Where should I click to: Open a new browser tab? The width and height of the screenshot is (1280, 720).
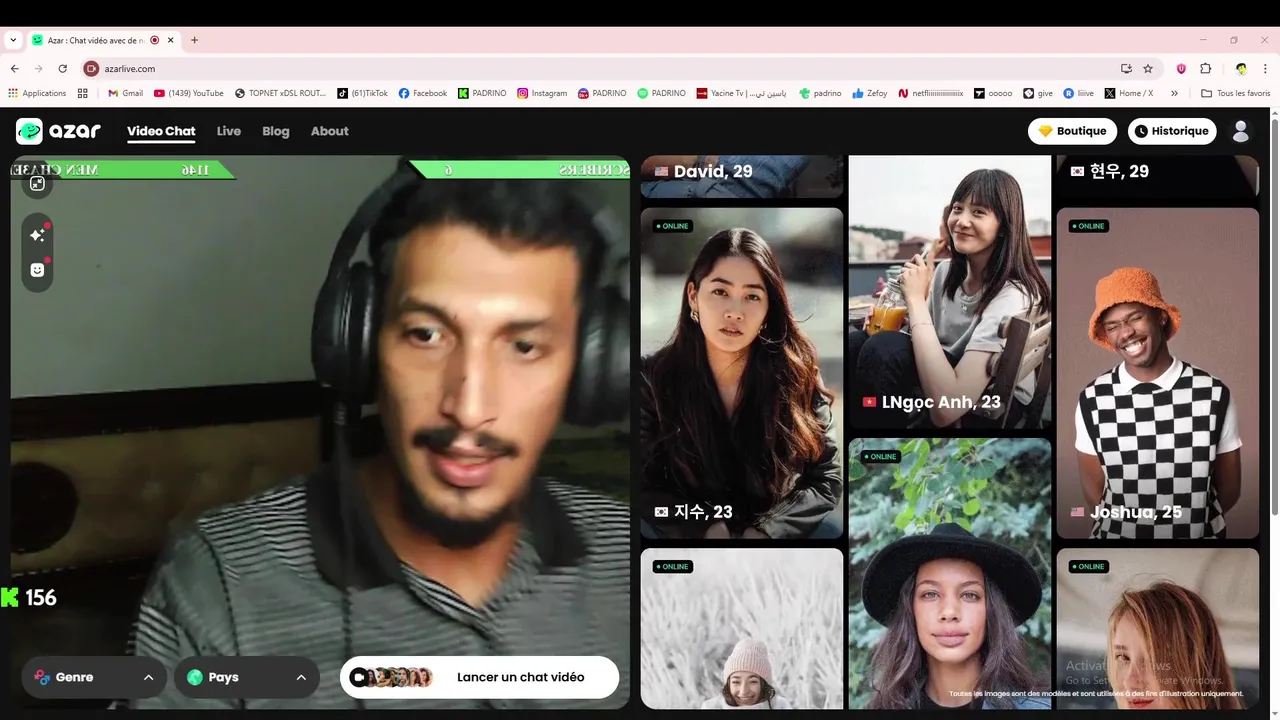click(x=194, y=40)
